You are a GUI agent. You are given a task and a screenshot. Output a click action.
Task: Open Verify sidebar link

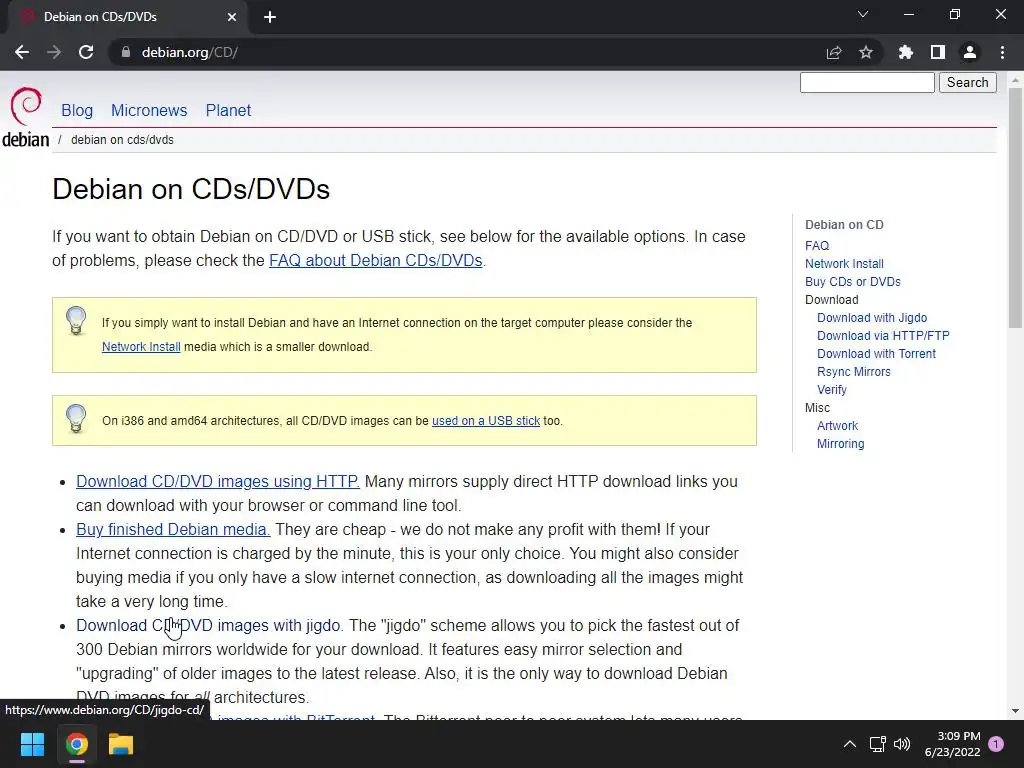coord(831,390)
